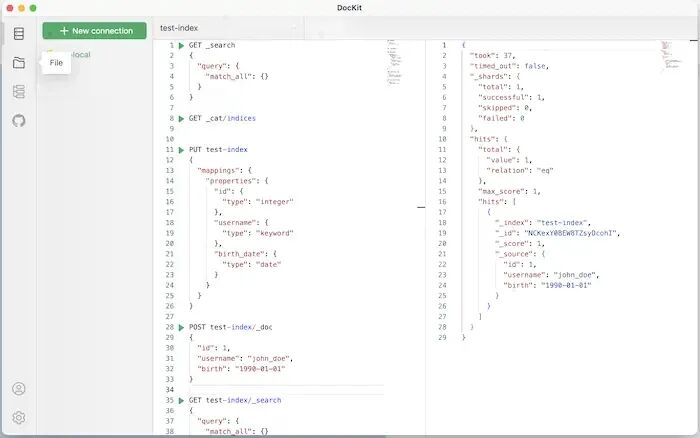Image resolution: width=700 pixels, height=438 pixels.
Task: Click "birth": "1990-01-01" in the editor
Action: [241, 369]
